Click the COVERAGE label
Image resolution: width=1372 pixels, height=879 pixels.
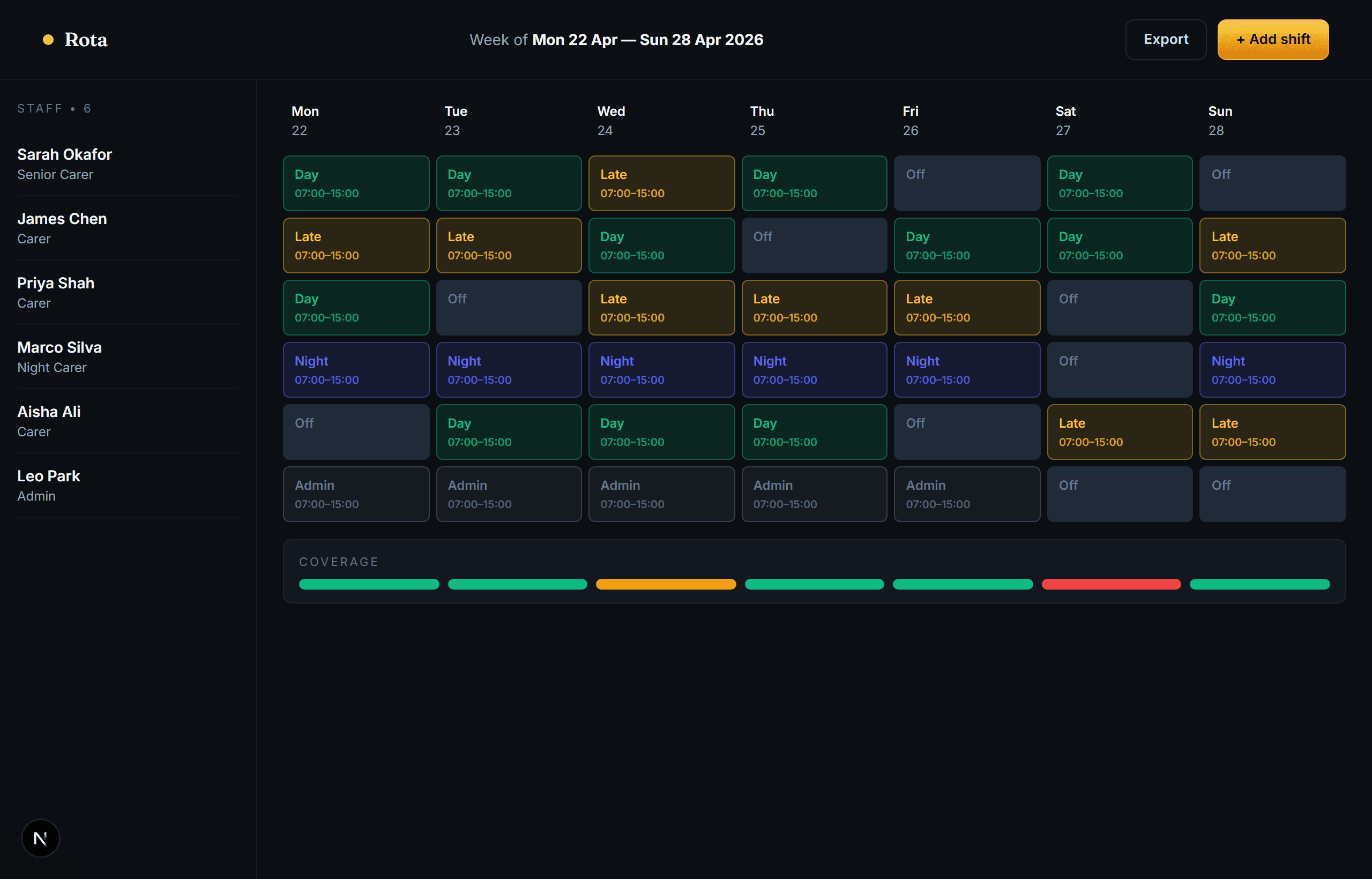(x=339, y=562)
